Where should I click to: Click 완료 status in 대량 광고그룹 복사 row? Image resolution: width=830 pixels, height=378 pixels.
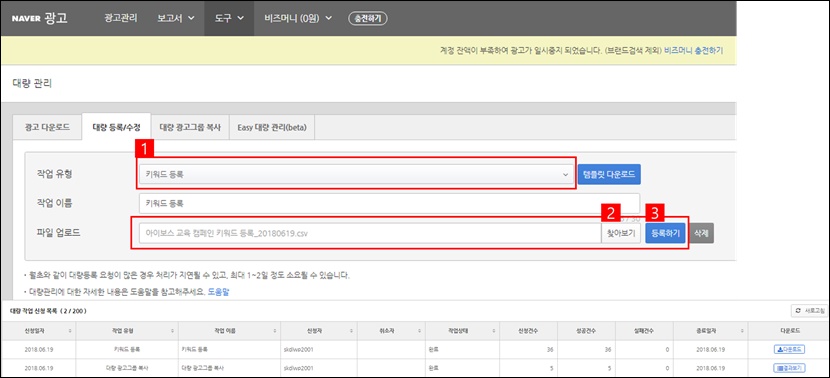pos(434,368)
